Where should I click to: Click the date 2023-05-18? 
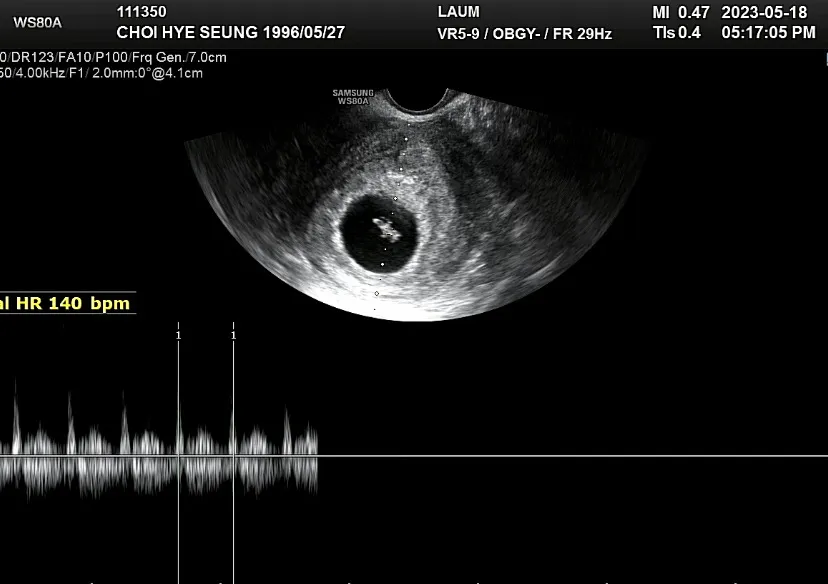[764, 12]
